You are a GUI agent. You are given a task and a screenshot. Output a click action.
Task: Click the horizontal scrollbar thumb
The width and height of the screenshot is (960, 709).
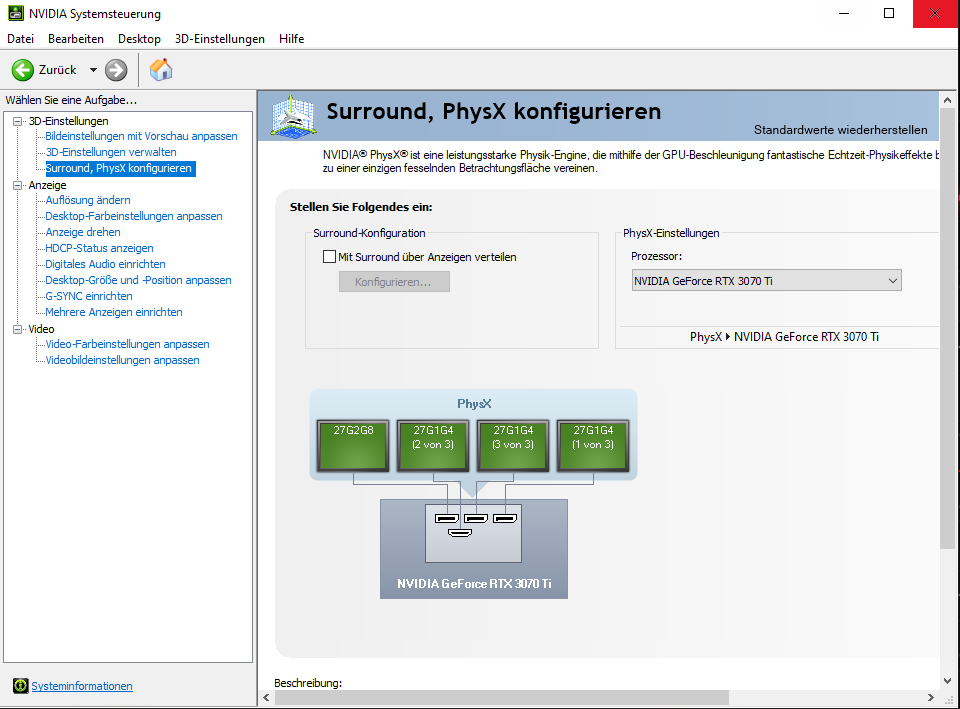501,697
